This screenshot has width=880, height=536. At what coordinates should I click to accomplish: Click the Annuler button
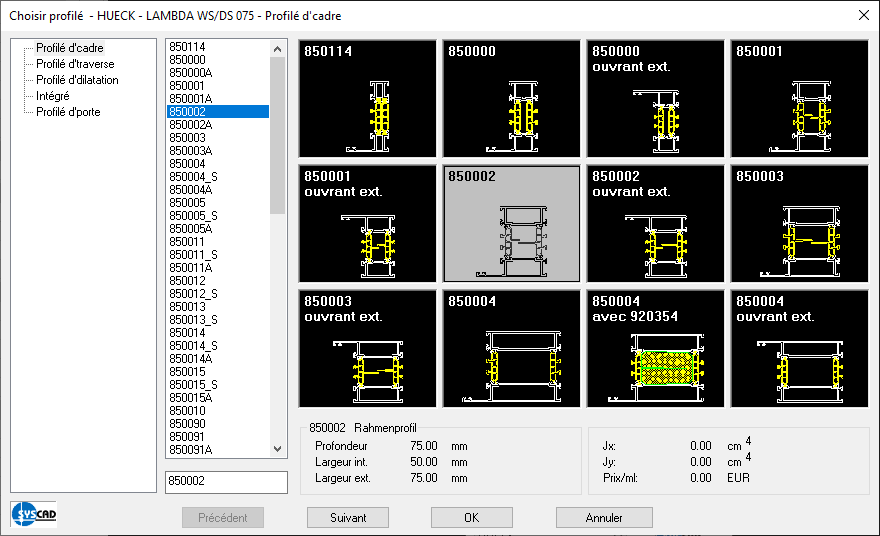(x=604, y=517)
